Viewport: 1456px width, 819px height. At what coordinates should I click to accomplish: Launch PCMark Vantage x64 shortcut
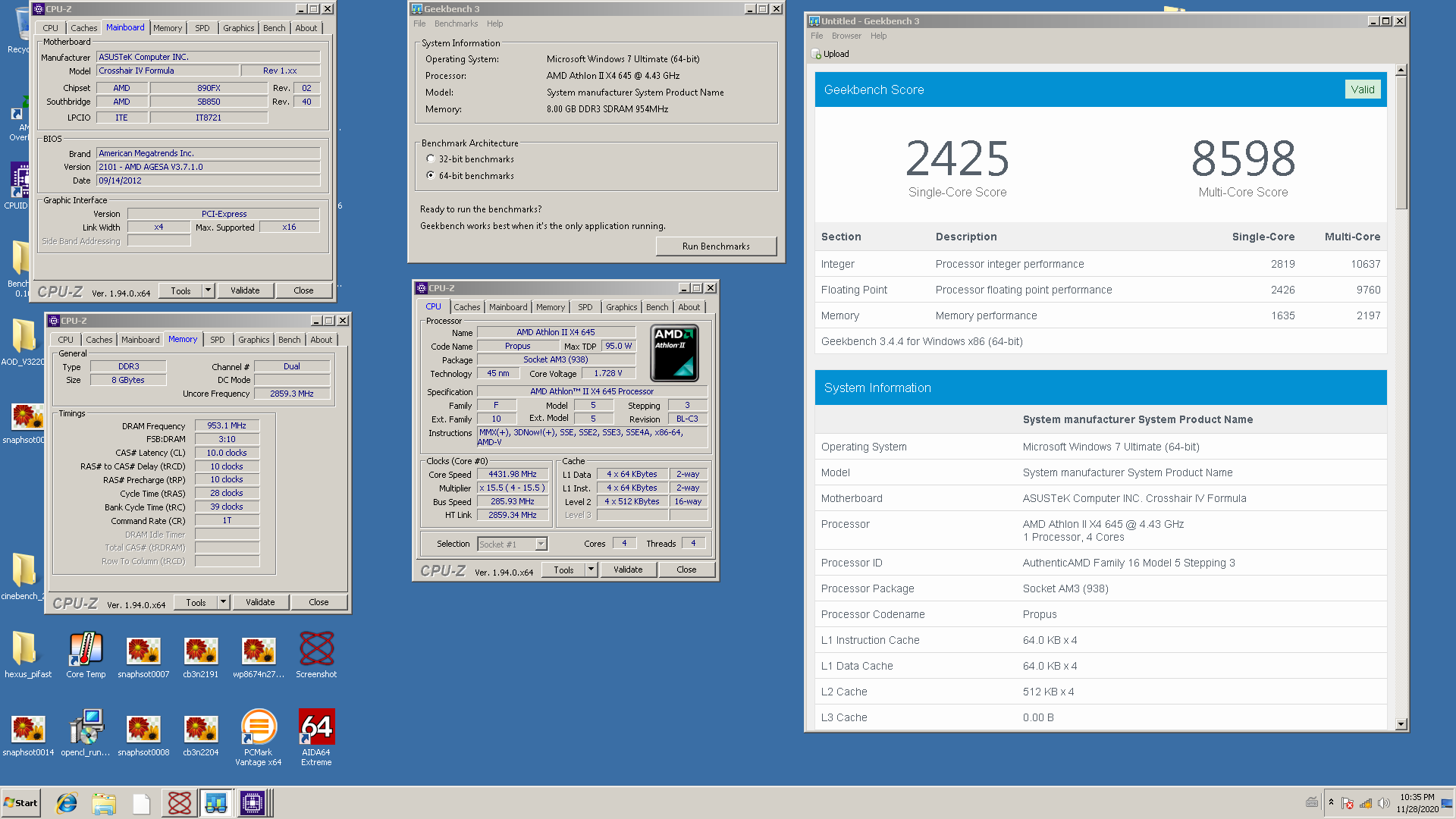pos(259,737)
